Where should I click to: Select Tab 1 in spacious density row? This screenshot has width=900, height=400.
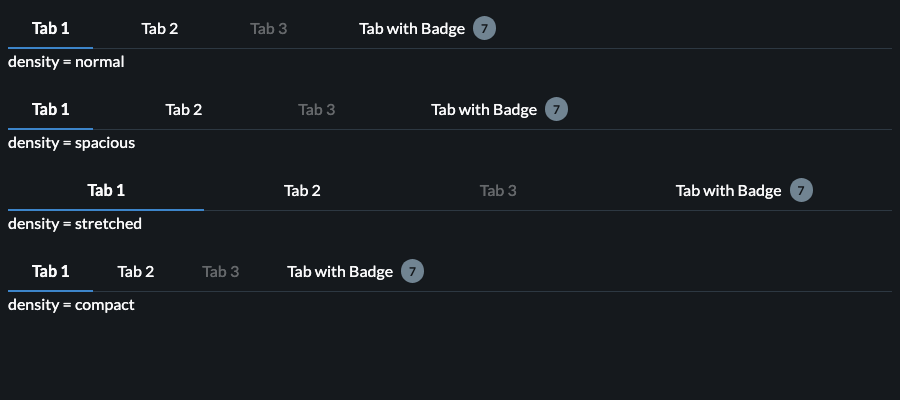[50, 109]
